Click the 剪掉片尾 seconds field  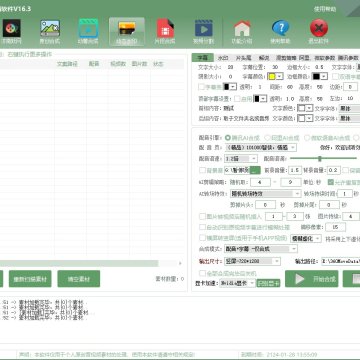tap(329, 205)
